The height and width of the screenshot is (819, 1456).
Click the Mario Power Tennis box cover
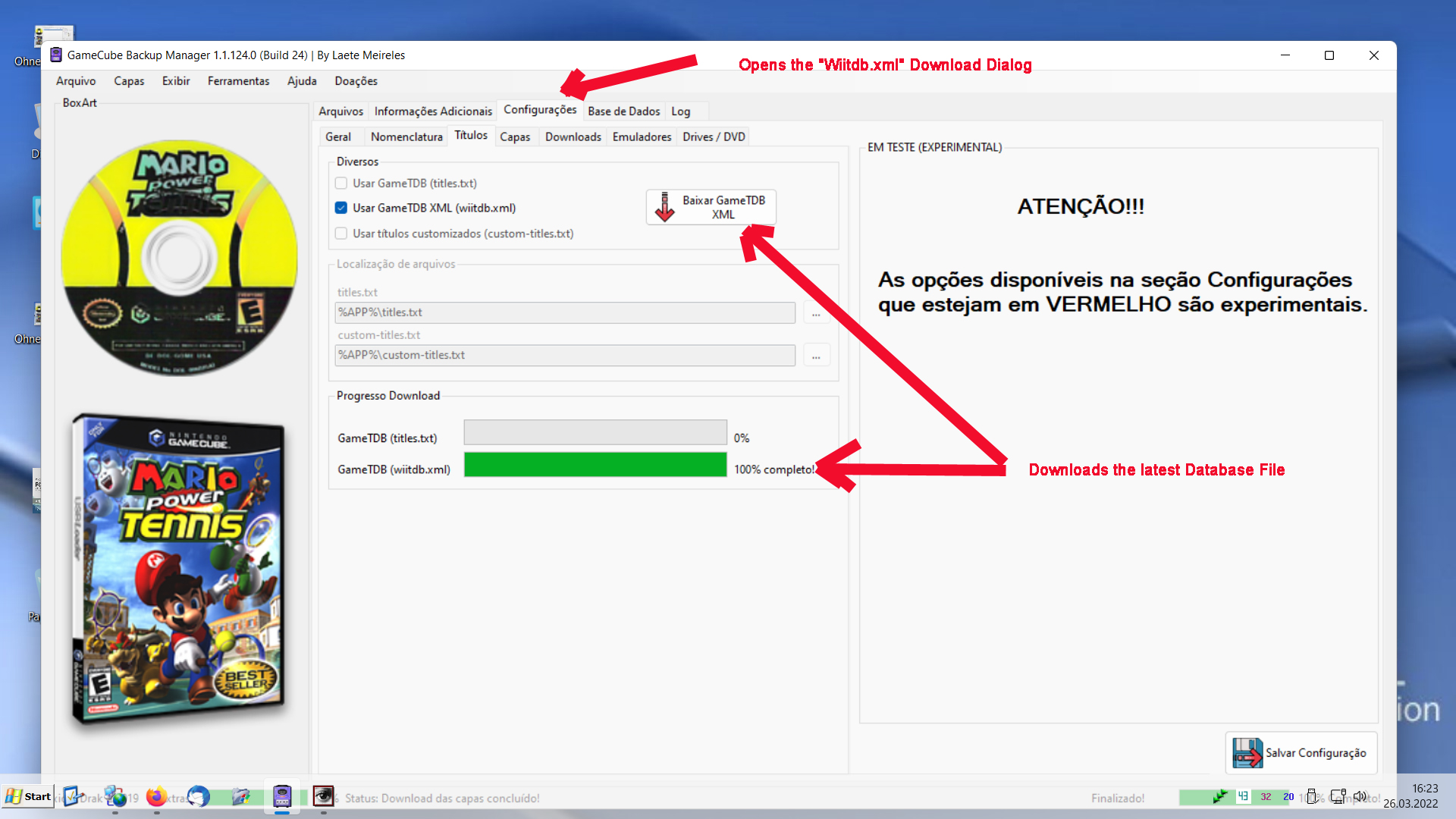[177, 569]
